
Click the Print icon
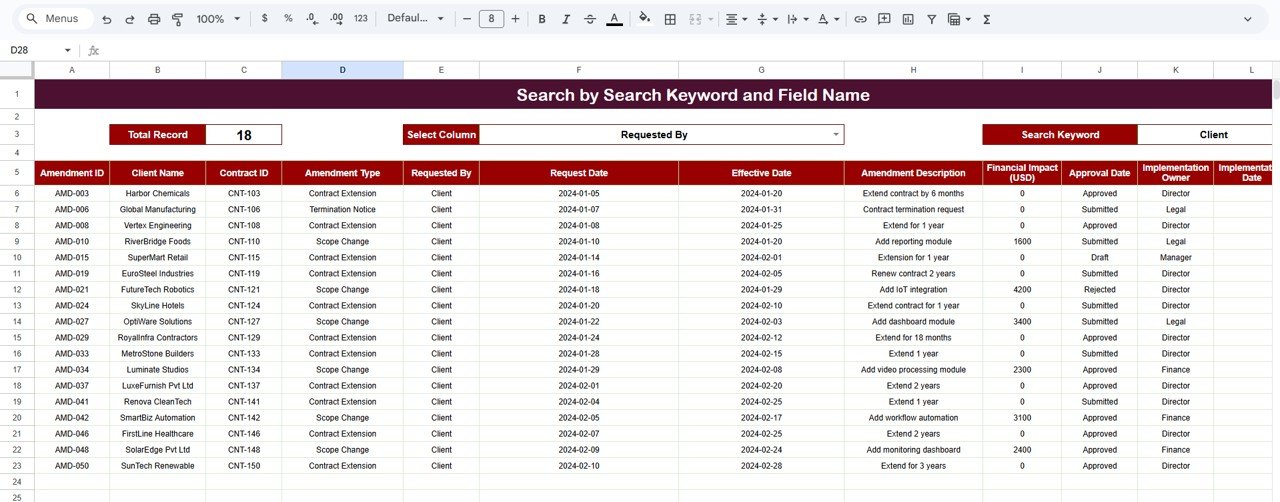[x=154, y=19]
